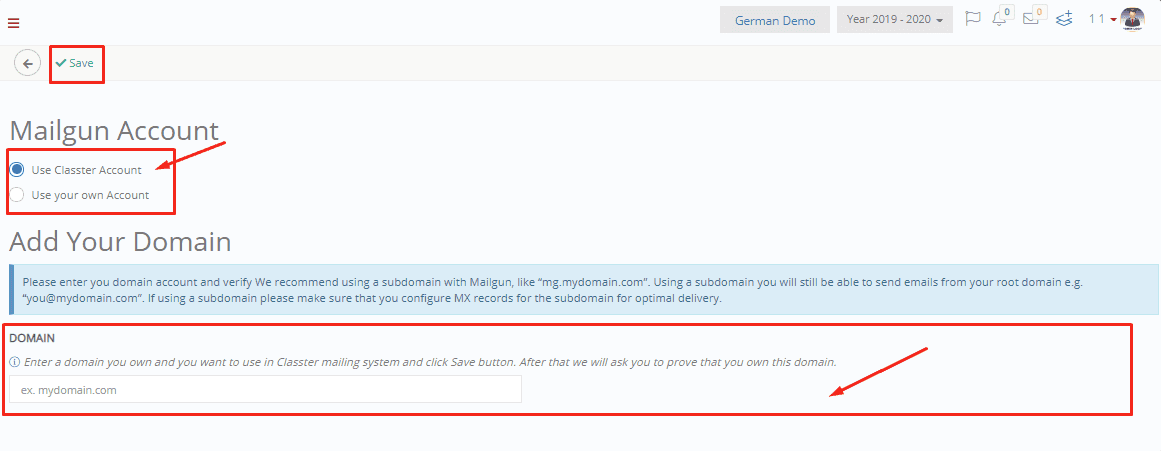Select Use your own Account radio

16,196
